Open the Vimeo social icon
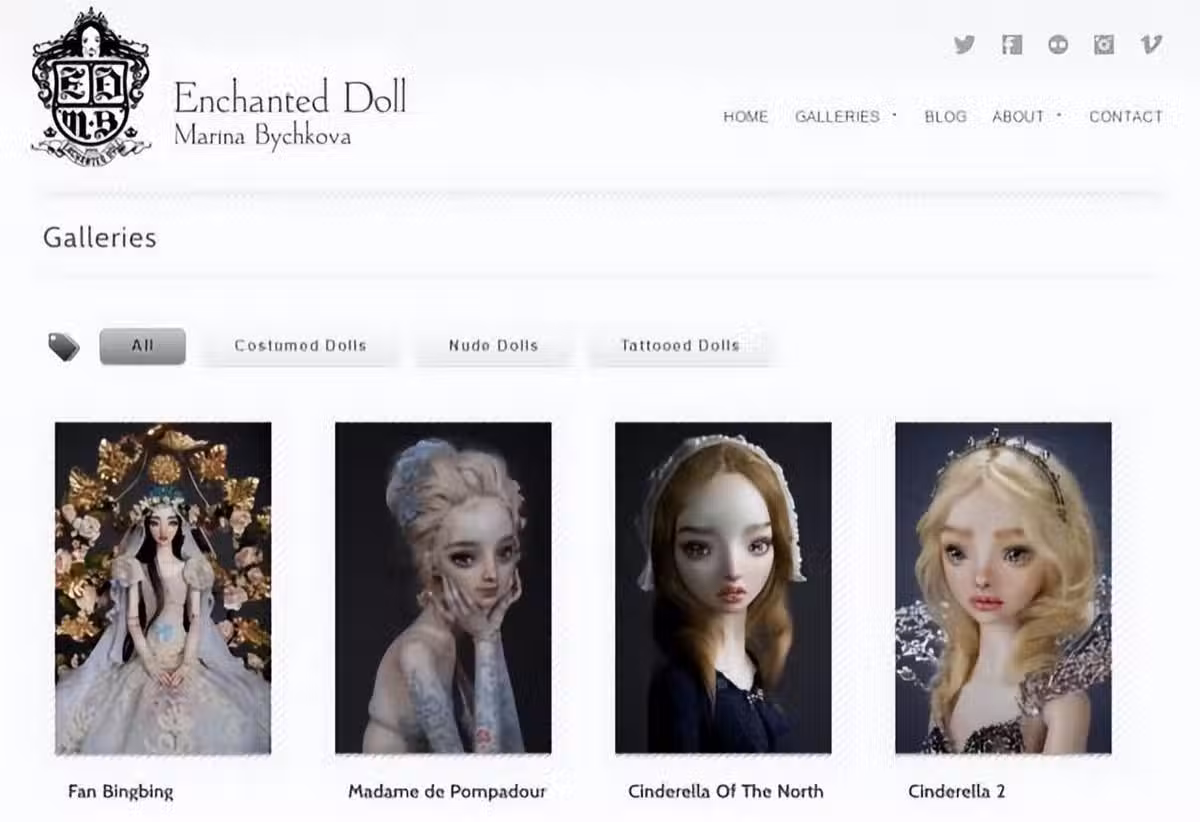Viewport: 1200px width, 822px height. (1151, 44)
